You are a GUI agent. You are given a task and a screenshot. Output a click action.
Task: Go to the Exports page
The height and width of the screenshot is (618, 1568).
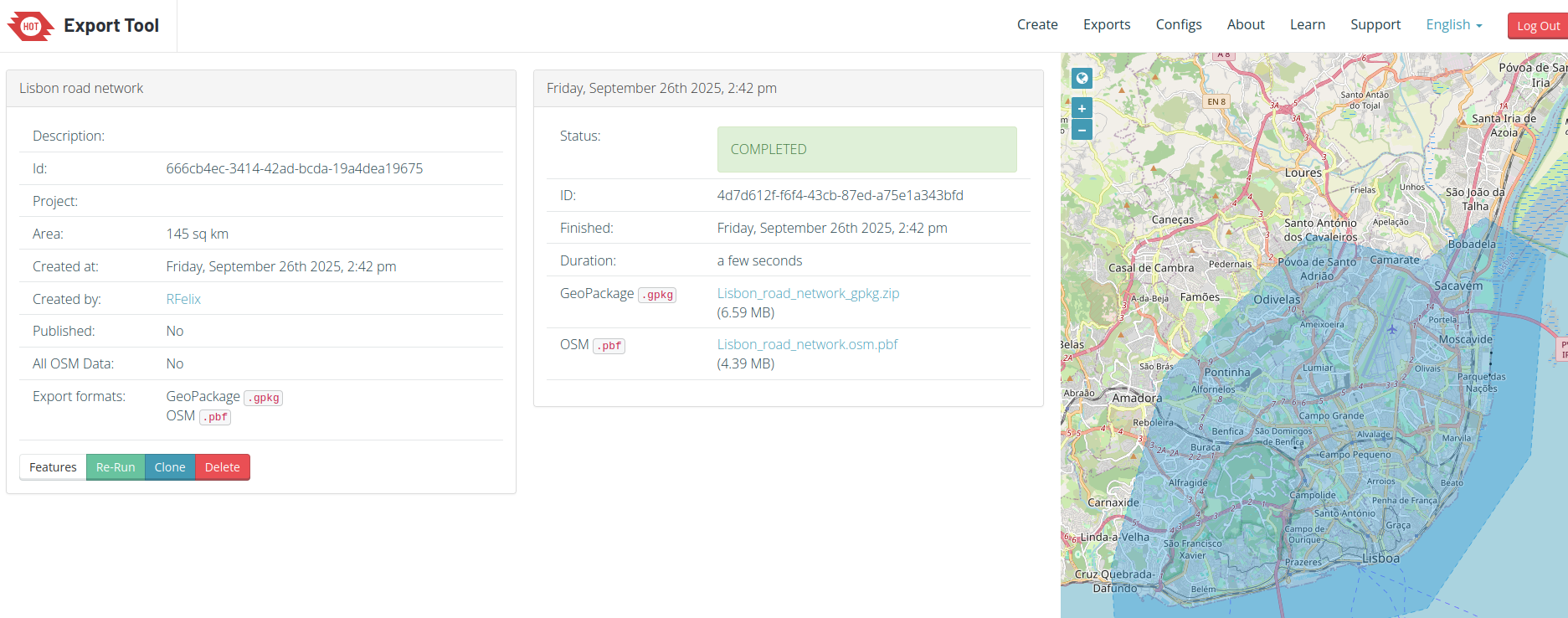[1106, 25]
